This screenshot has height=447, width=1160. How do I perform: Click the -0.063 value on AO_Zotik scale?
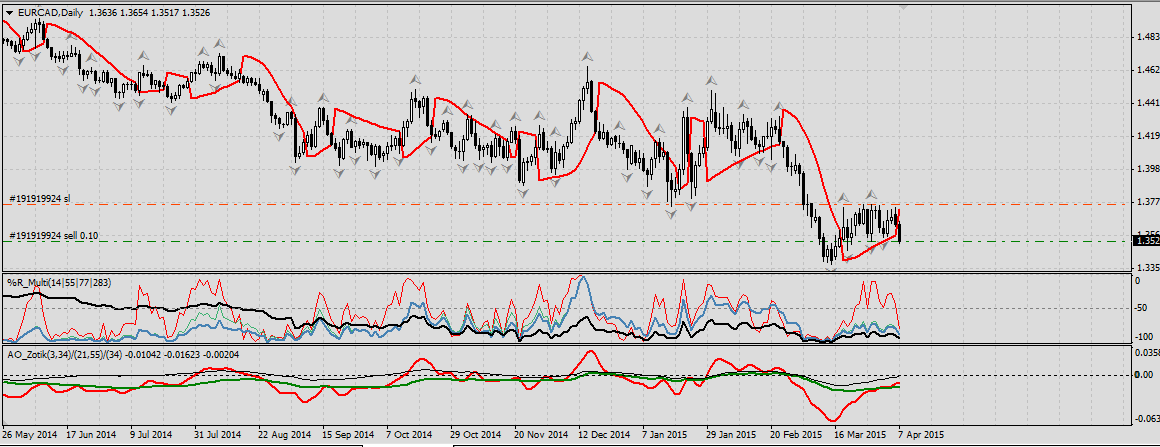[x=1146, y=420]
